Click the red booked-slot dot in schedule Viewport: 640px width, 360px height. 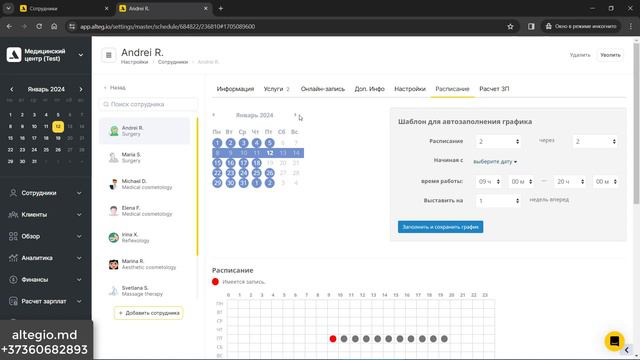click(333, 339)
